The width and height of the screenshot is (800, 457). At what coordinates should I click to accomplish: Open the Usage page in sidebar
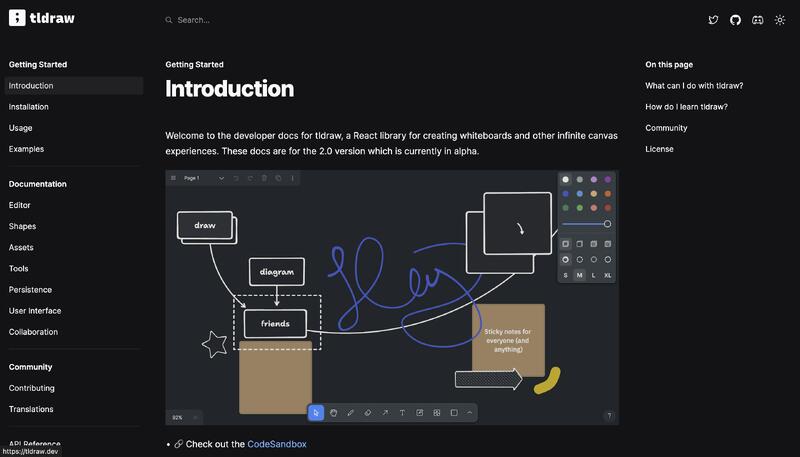[x=20, y=128]
